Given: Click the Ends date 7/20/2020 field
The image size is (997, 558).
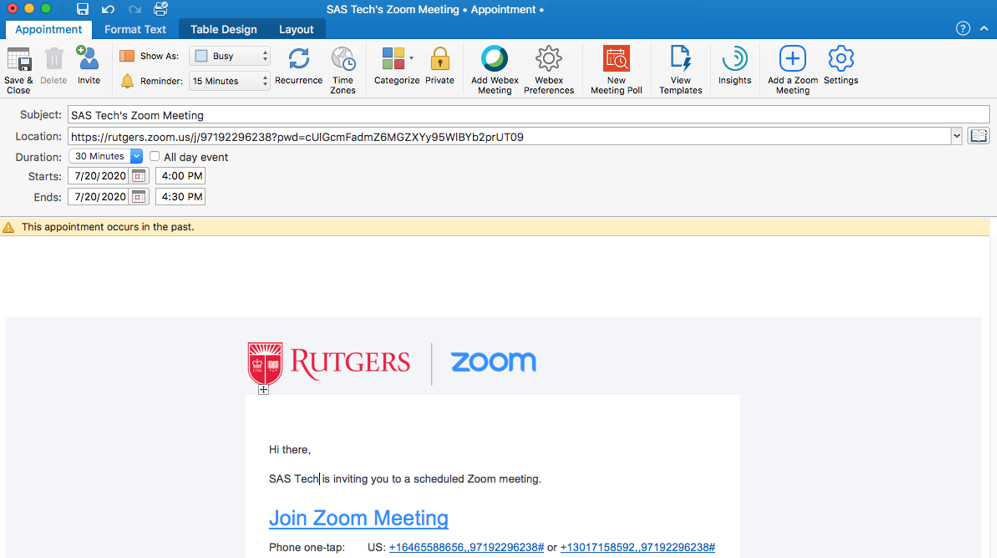Looking at the screenshot, I should click(x=99, y=197).
